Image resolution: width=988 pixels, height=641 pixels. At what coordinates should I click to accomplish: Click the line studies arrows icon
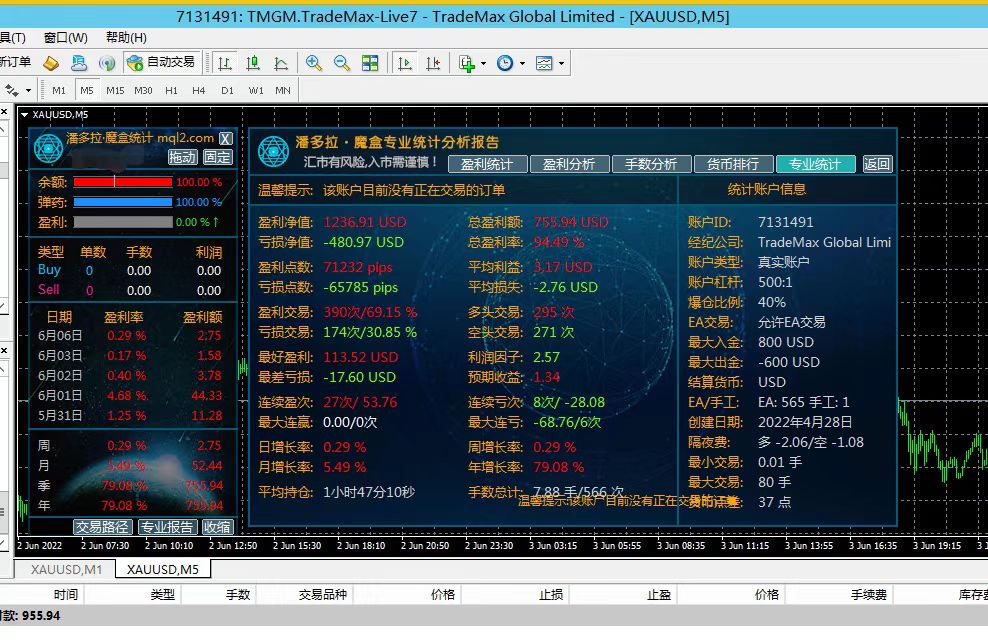click(x=11, y=90)
